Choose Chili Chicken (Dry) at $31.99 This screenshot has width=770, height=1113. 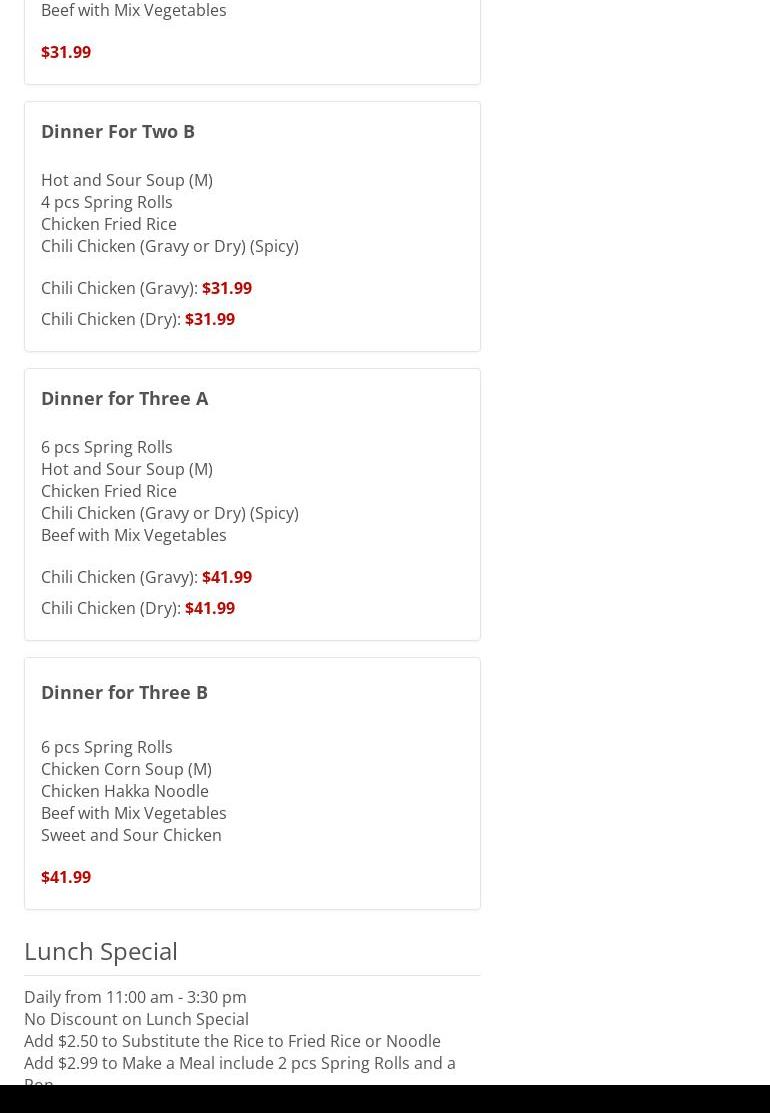(x=138, y=319)
